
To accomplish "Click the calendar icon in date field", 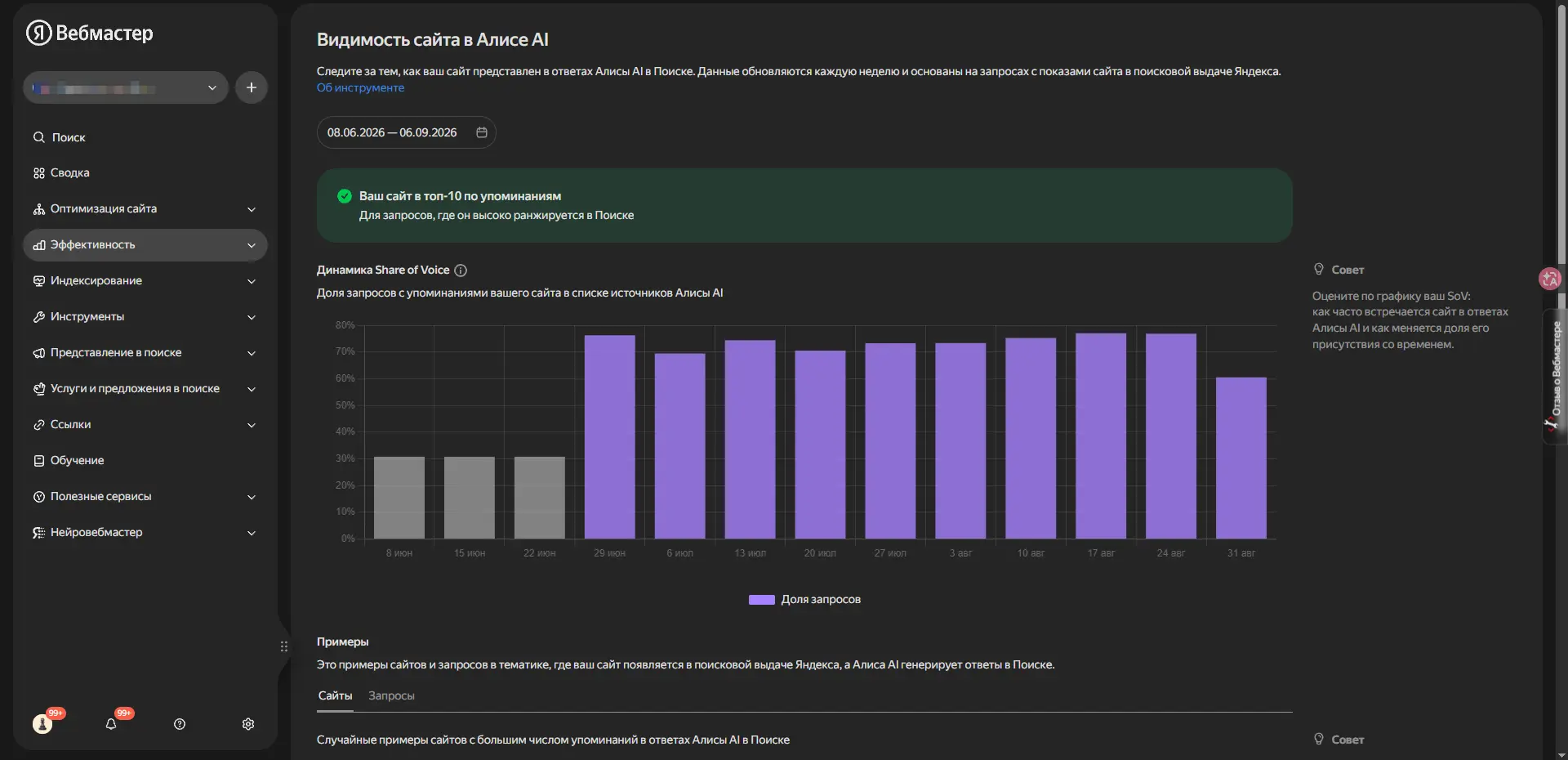I will pos(482,132).
